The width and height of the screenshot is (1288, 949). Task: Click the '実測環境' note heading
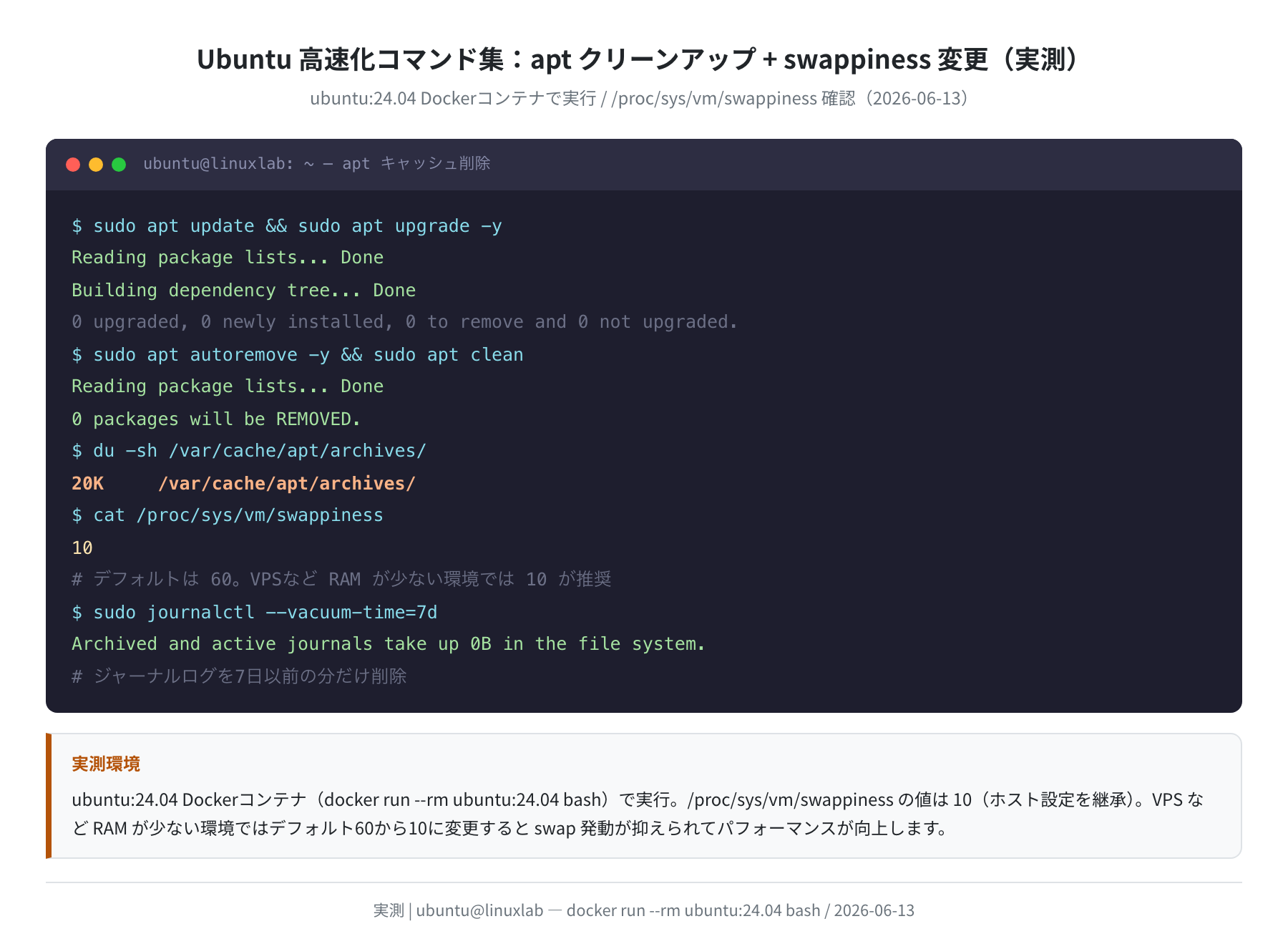pos(106,764)
